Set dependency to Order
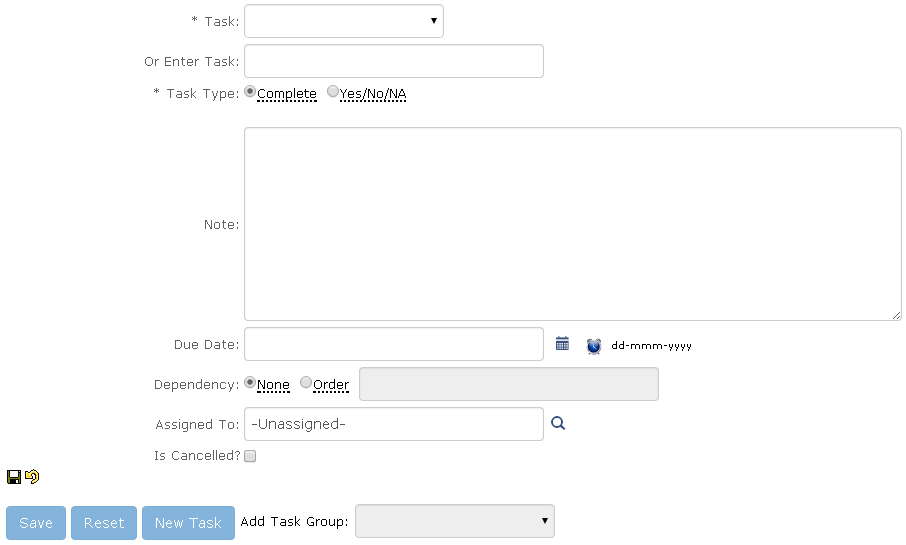Viewport: 906px width, 545px height. click(x=306, y=383)
